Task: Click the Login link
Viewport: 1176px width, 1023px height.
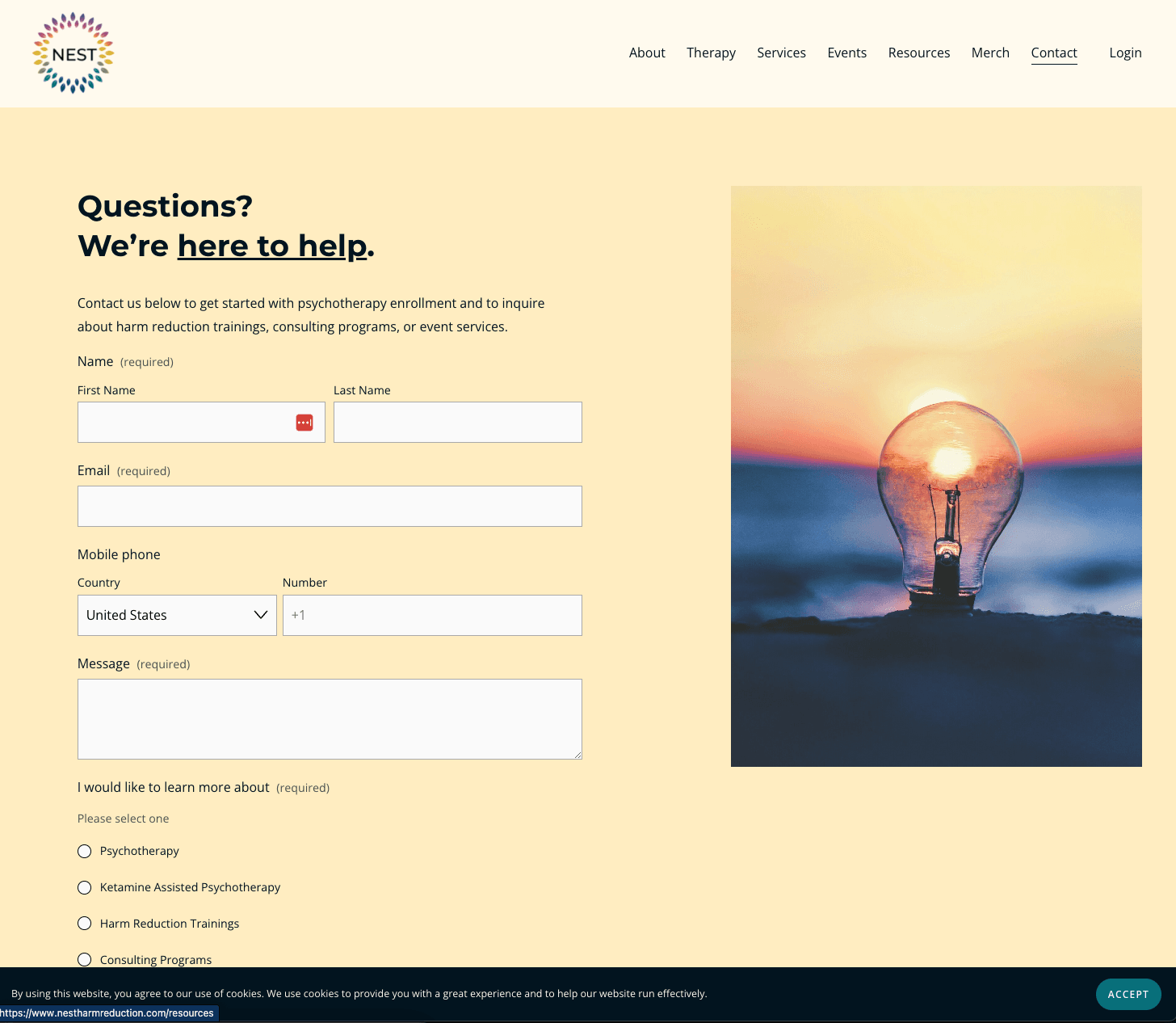Action: coord(1125,53)
